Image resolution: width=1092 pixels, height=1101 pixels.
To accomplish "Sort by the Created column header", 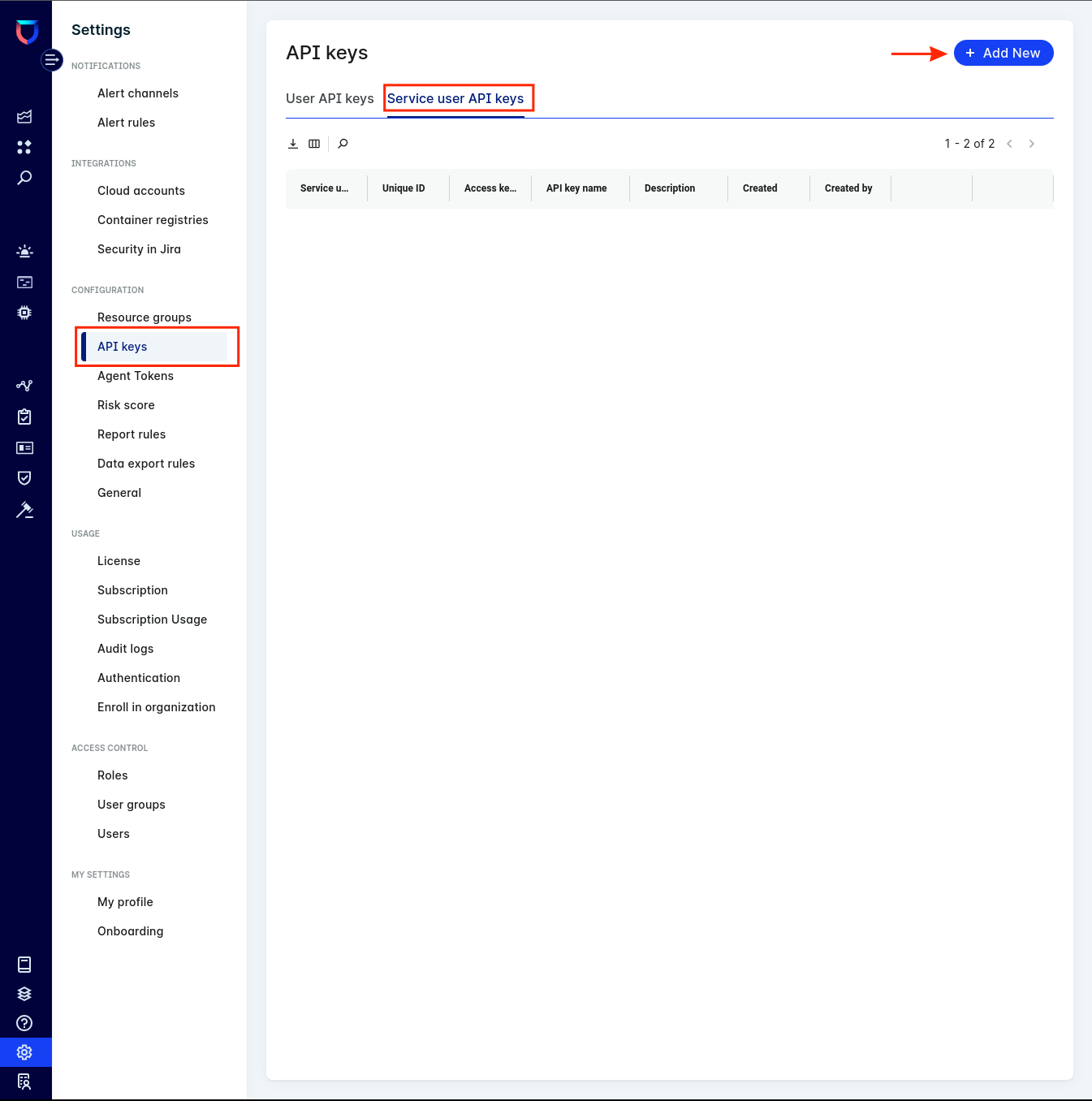I will pos(760,188).
